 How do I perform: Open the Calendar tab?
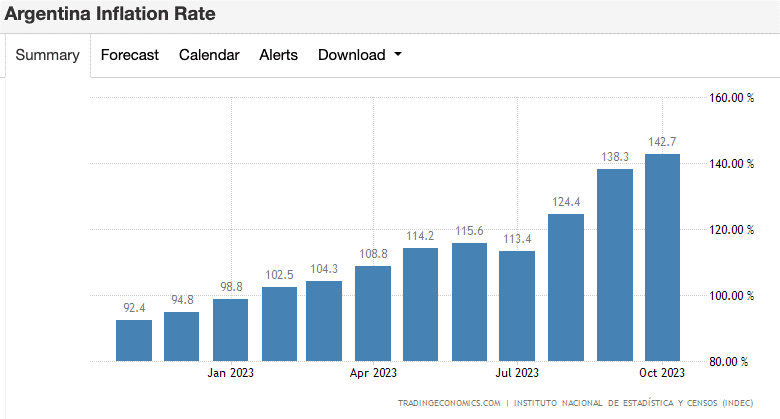pyautogui.click(x=209, y=55)
